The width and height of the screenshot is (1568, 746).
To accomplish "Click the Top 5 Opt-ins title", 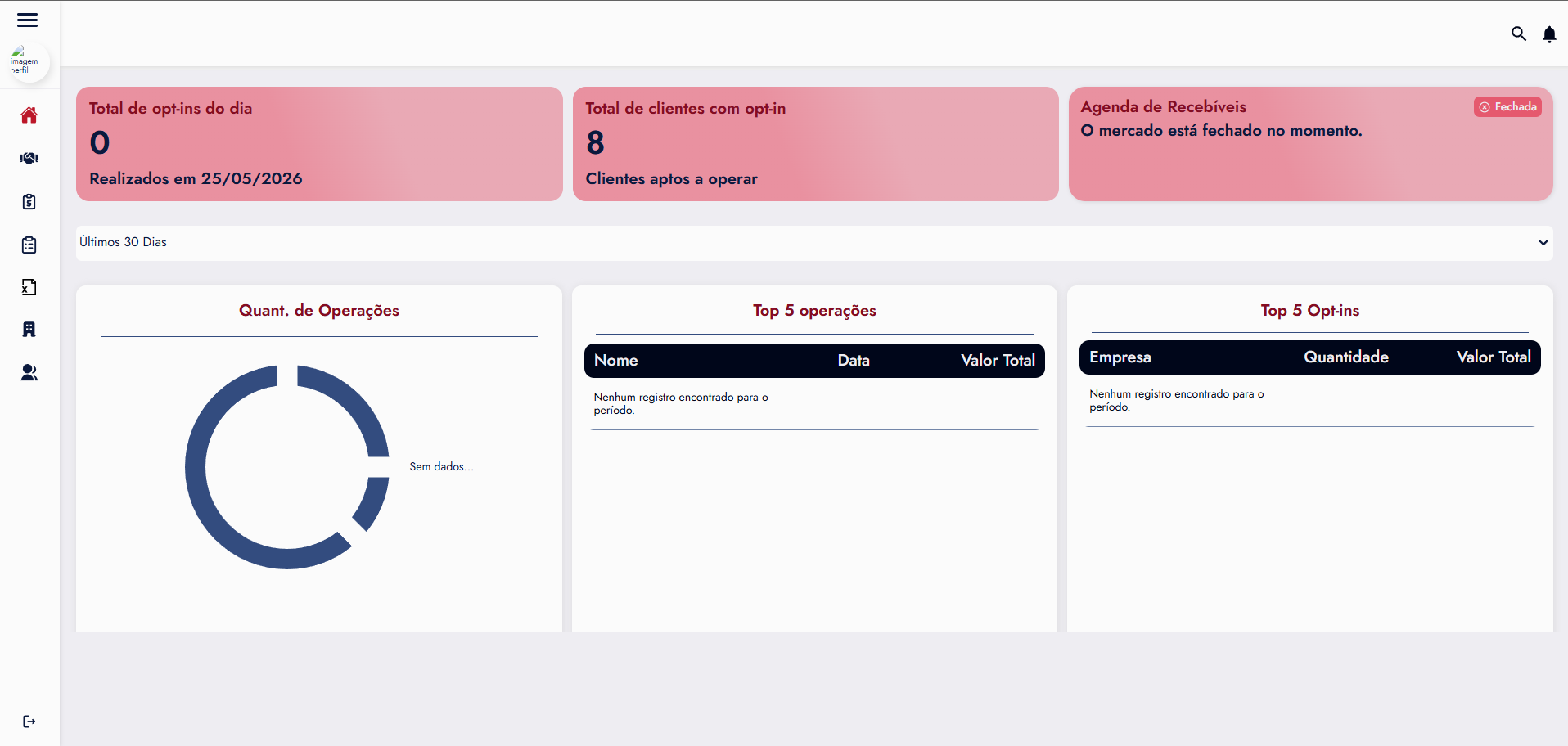I will click(x=1309, y=311).
